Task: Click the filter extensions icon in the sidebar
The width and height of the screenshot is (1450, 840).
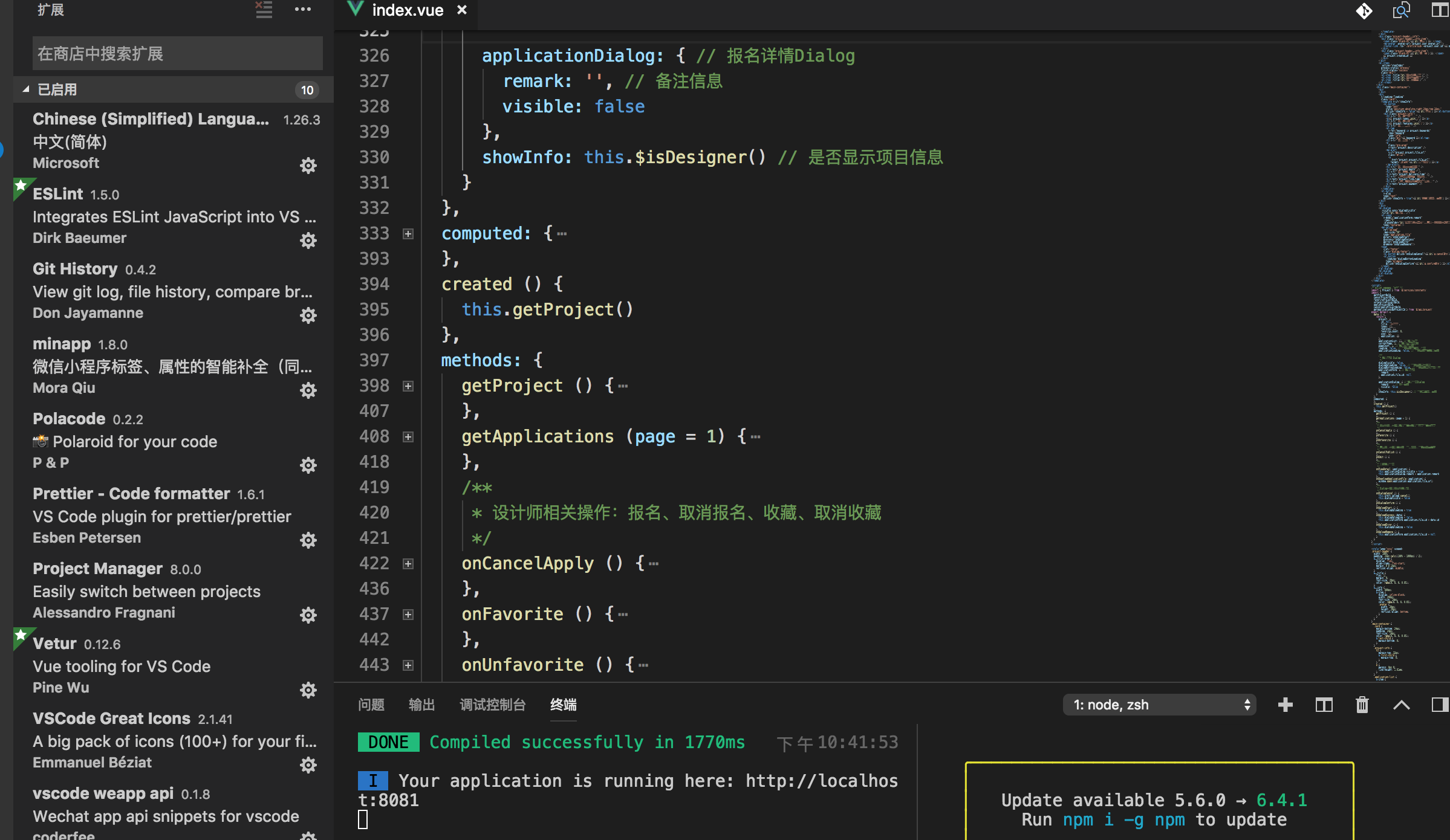Action: click(264, 10)
